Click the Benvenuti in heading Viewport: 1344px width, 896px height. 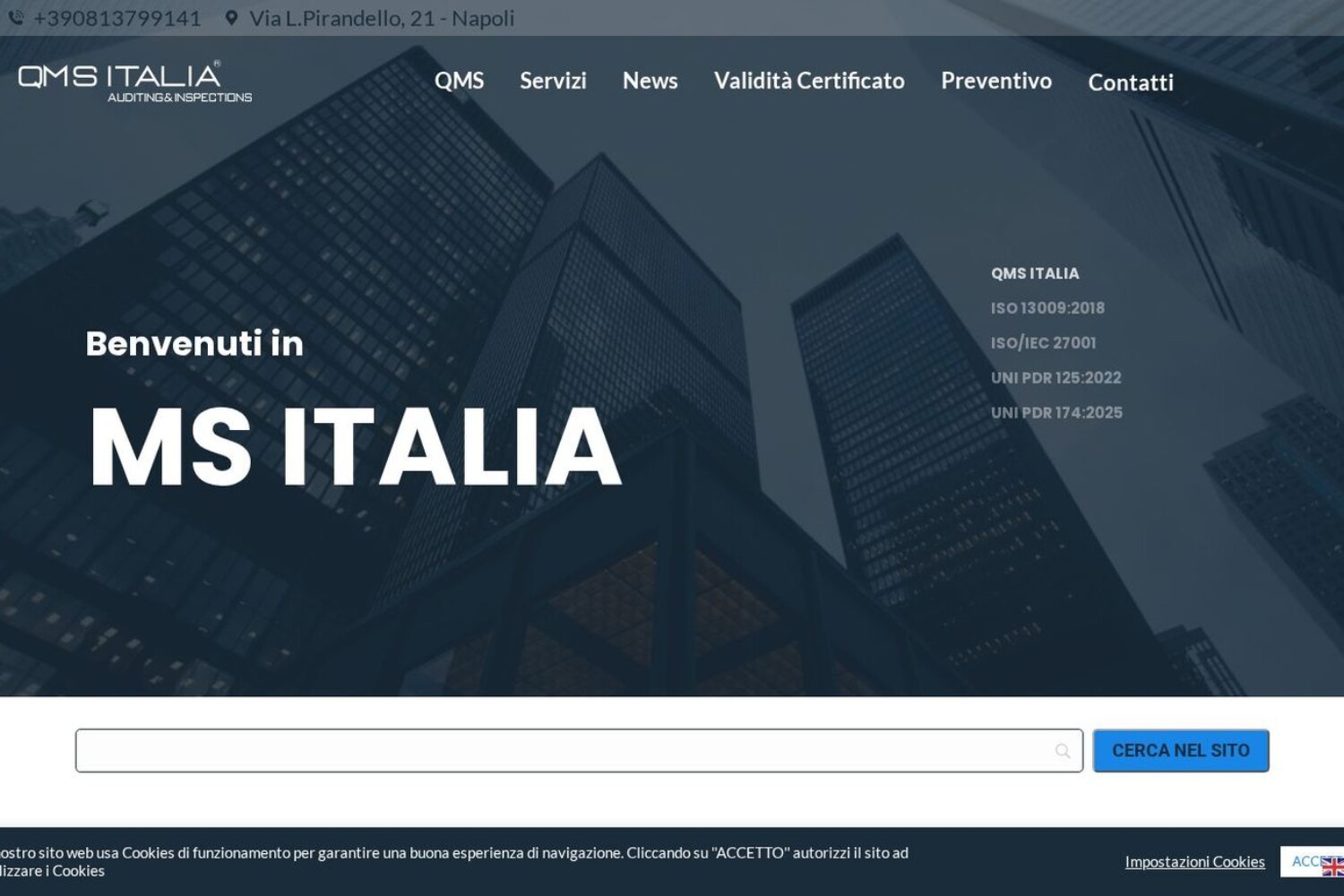194,343
